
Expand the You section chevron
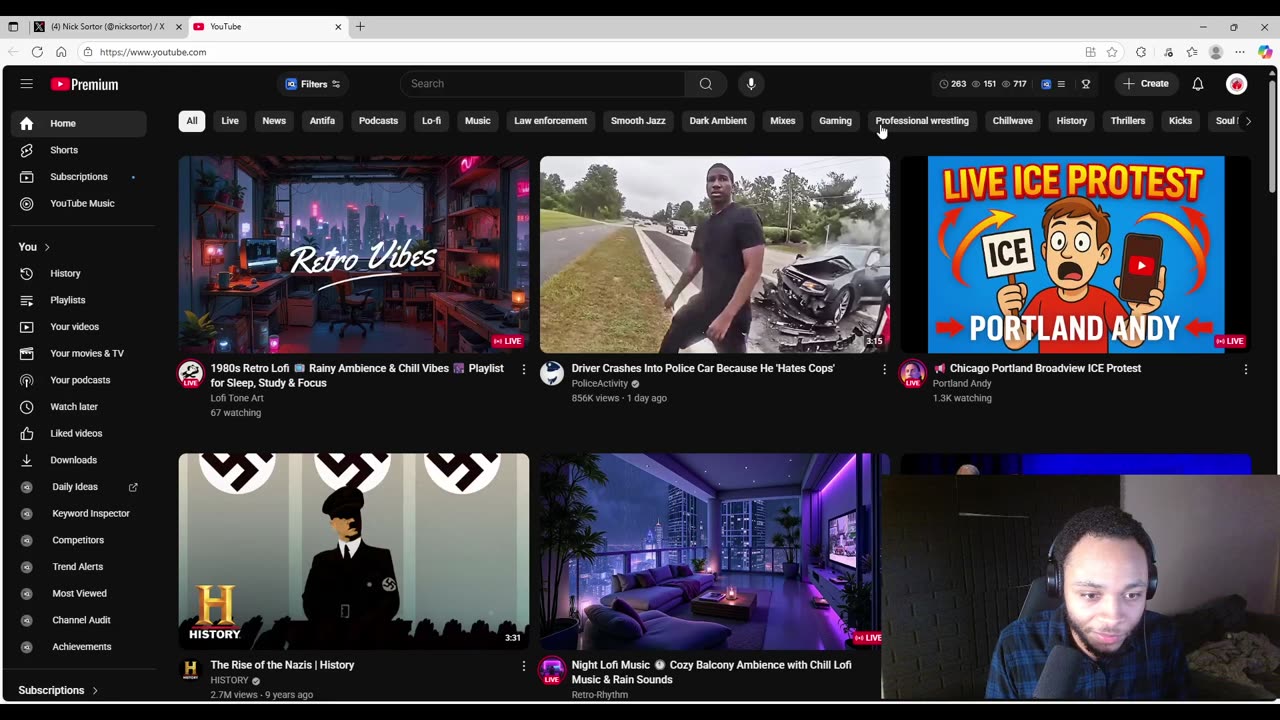click(47, 247)
